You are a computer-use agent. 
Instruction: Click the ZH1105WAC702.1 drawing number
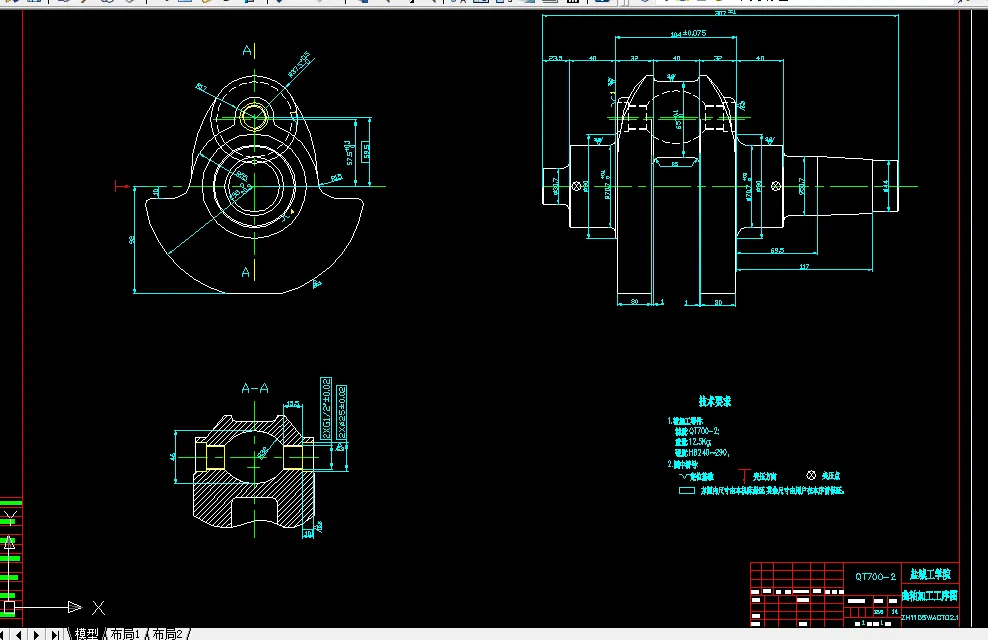tap(929, 617)
